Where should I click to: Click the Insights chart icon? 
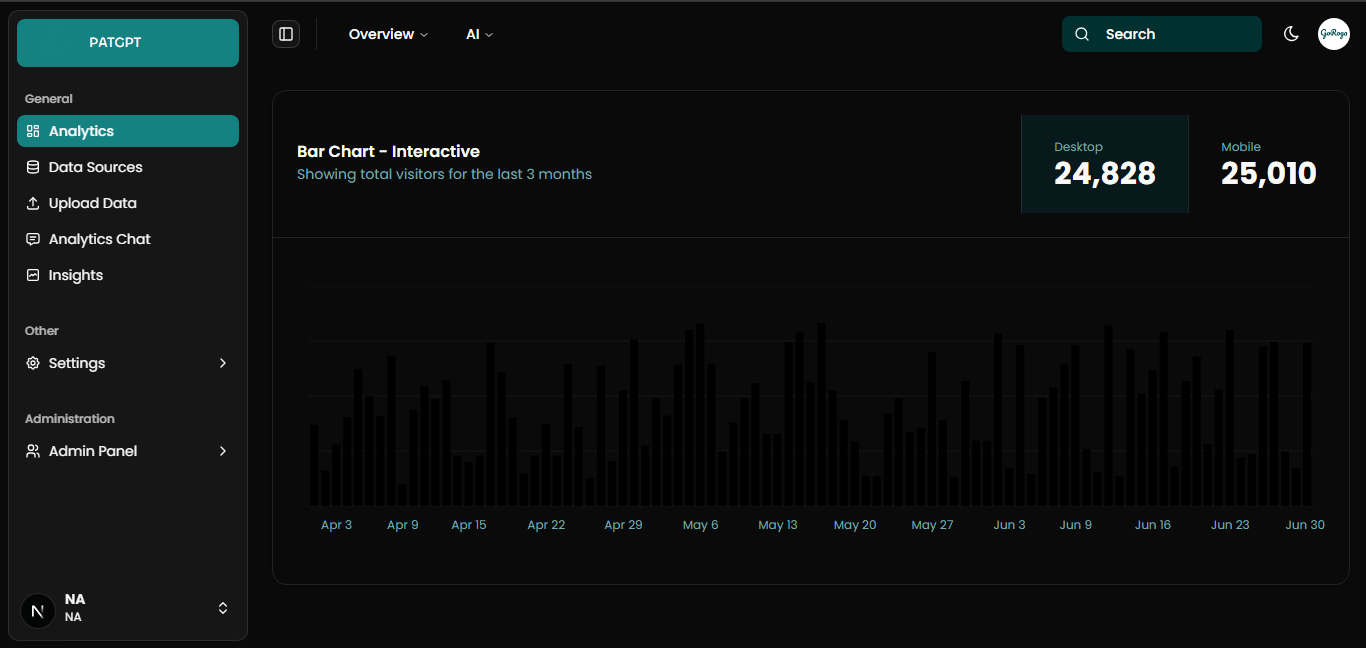click(33, 275)
